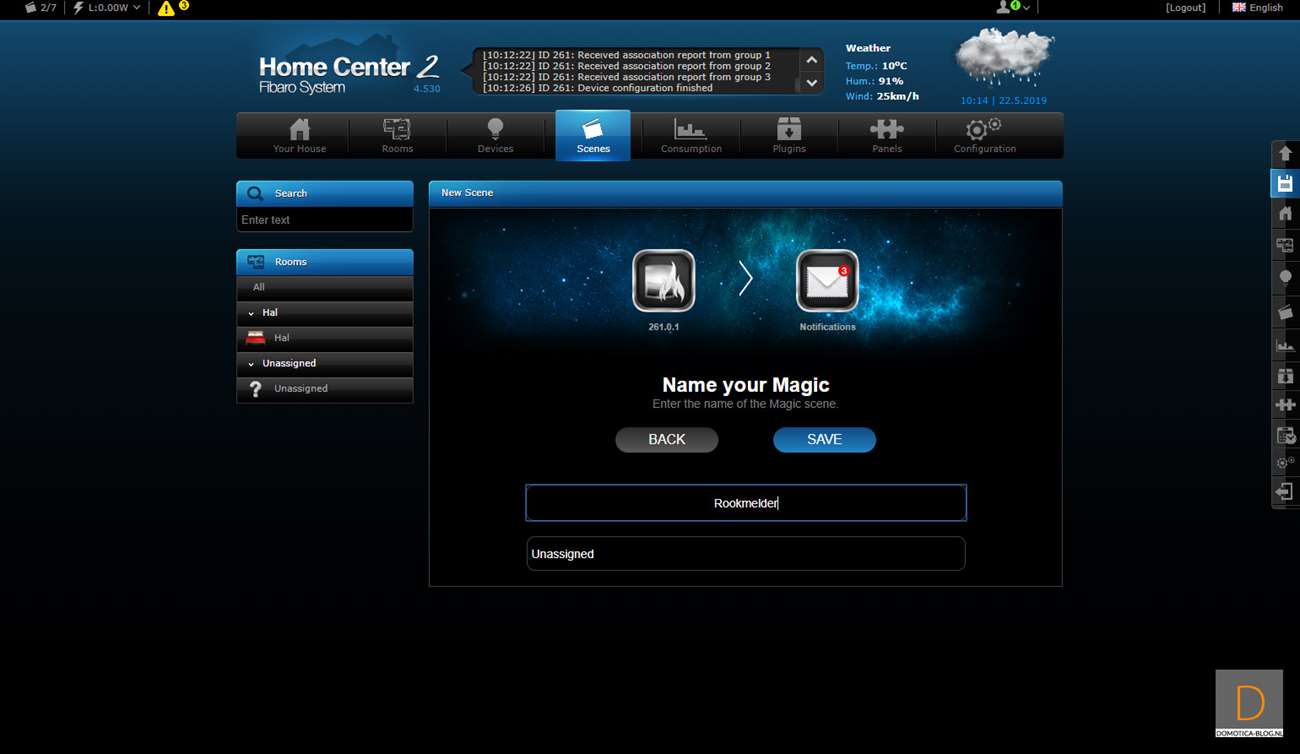Click the 261.0.1 smoke sensor trigger icon
Screen dimensions: 1300x754
[664, 281]
